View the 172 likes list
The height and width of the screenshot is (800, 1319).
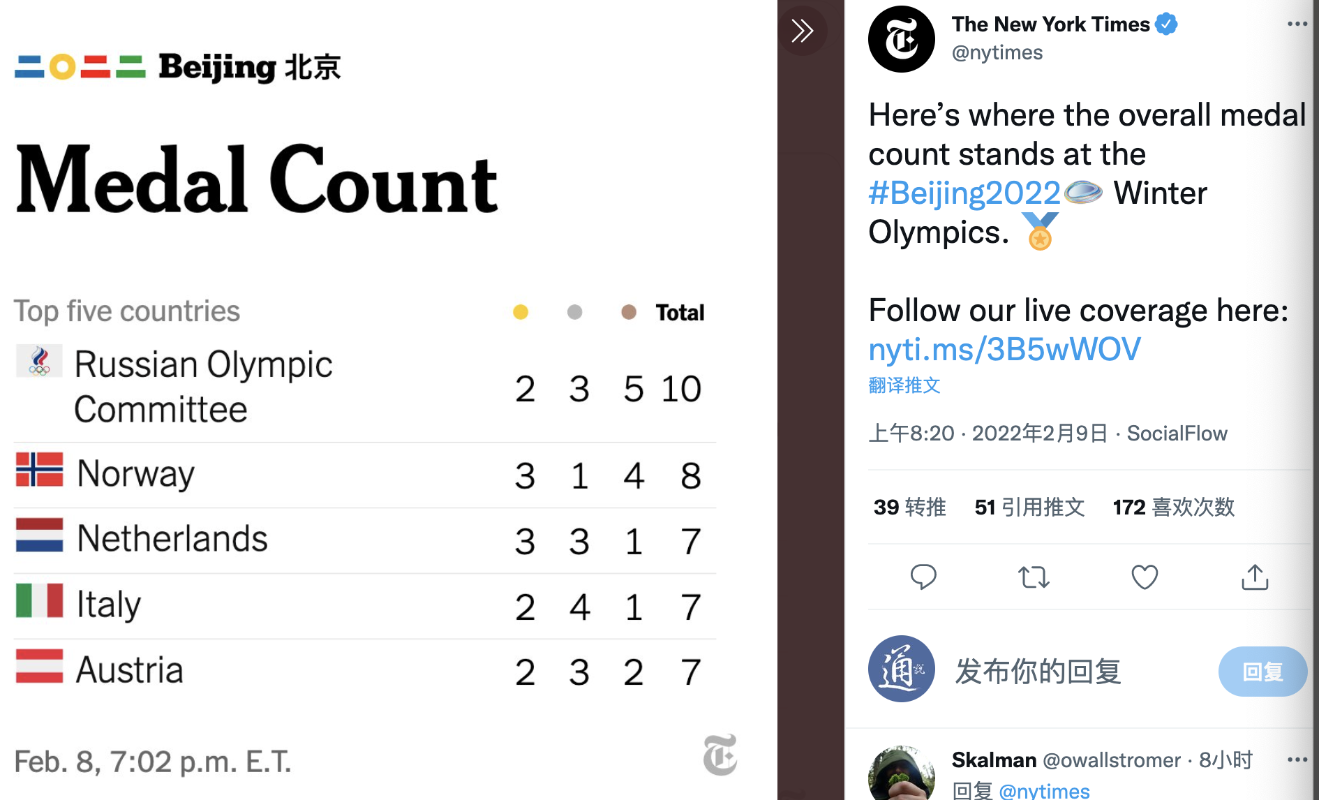(1173, 507)
